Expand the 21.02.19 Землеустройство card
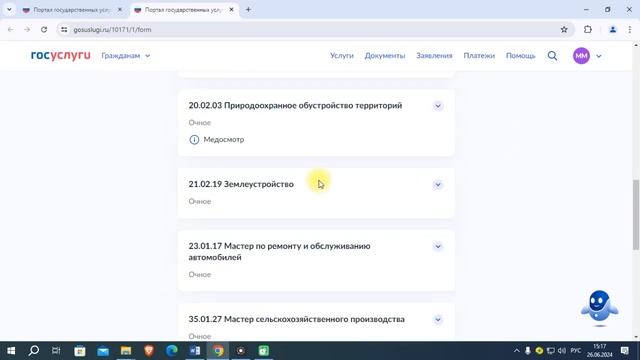The height and width of the screenshot is (360, 640). pyautogui.click(x=438, y=185)
